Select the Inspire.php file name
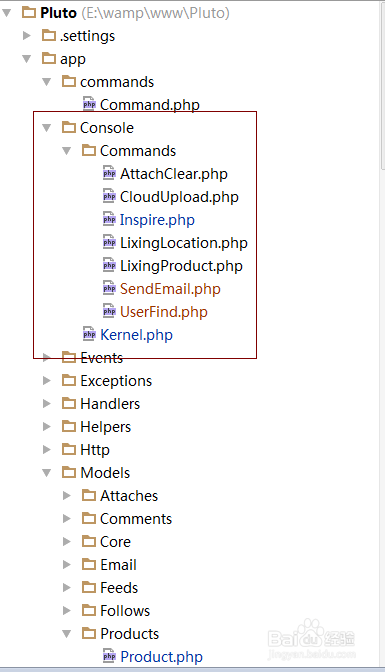 157,220
